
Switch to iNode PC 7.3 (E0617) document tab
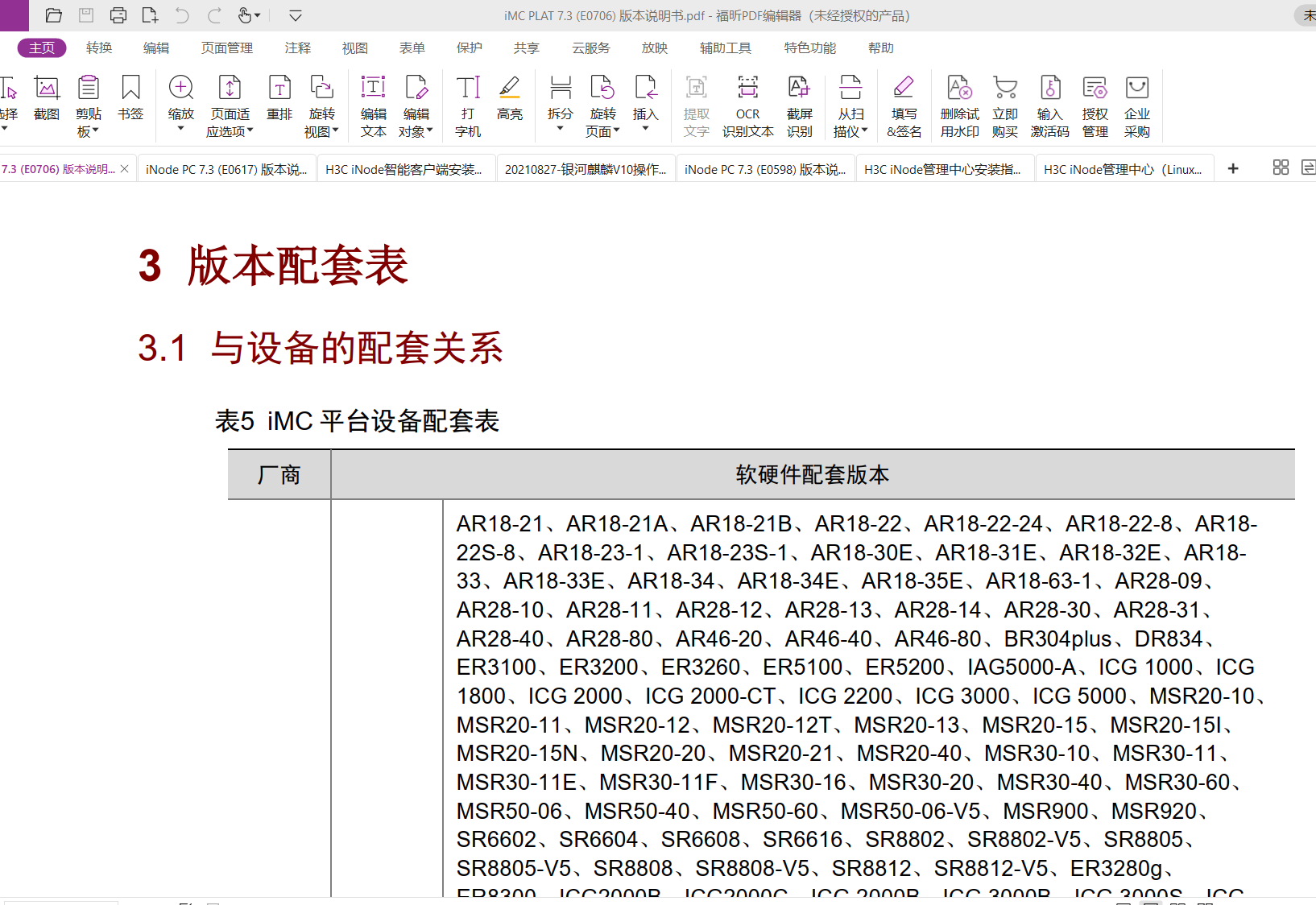point(226,169)
